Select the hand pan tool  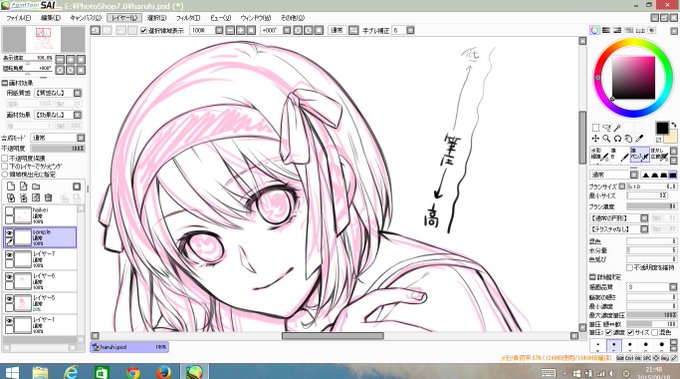tap(628, 139)
